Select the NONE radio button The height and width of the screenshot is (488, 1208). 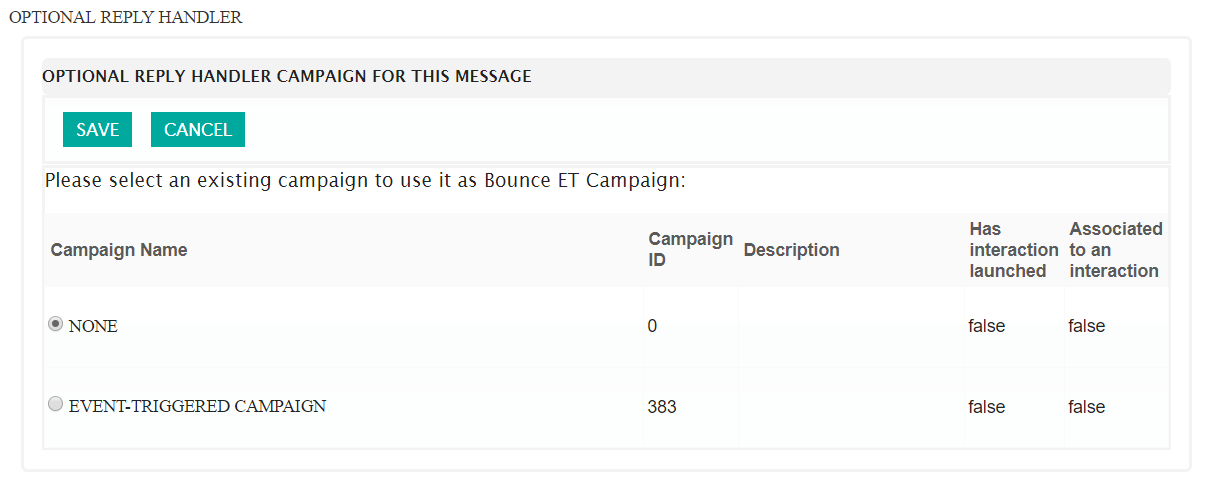point(56,324)
